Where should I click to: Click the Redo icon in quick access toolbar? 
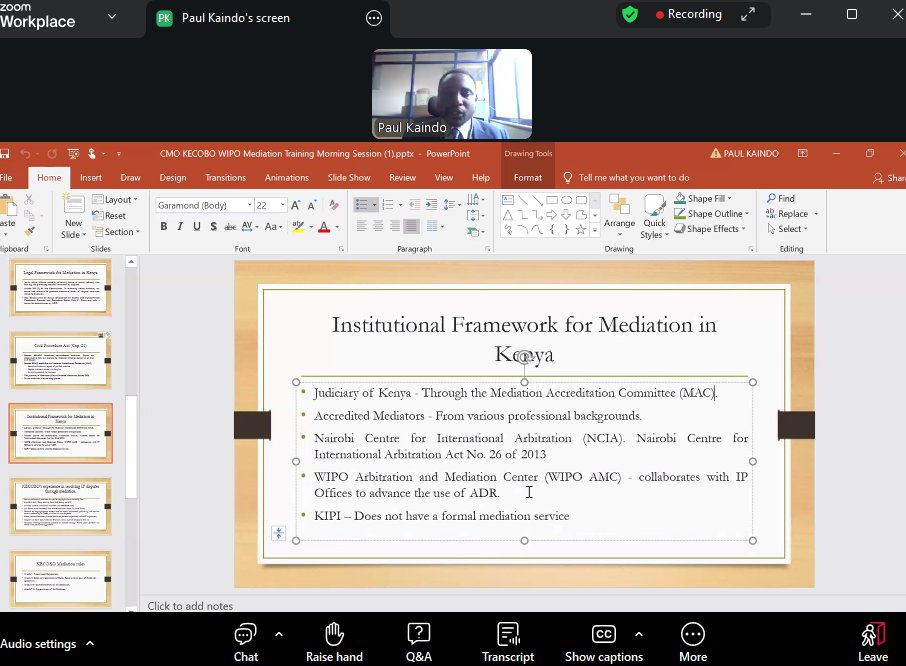[x=52, y=154]
